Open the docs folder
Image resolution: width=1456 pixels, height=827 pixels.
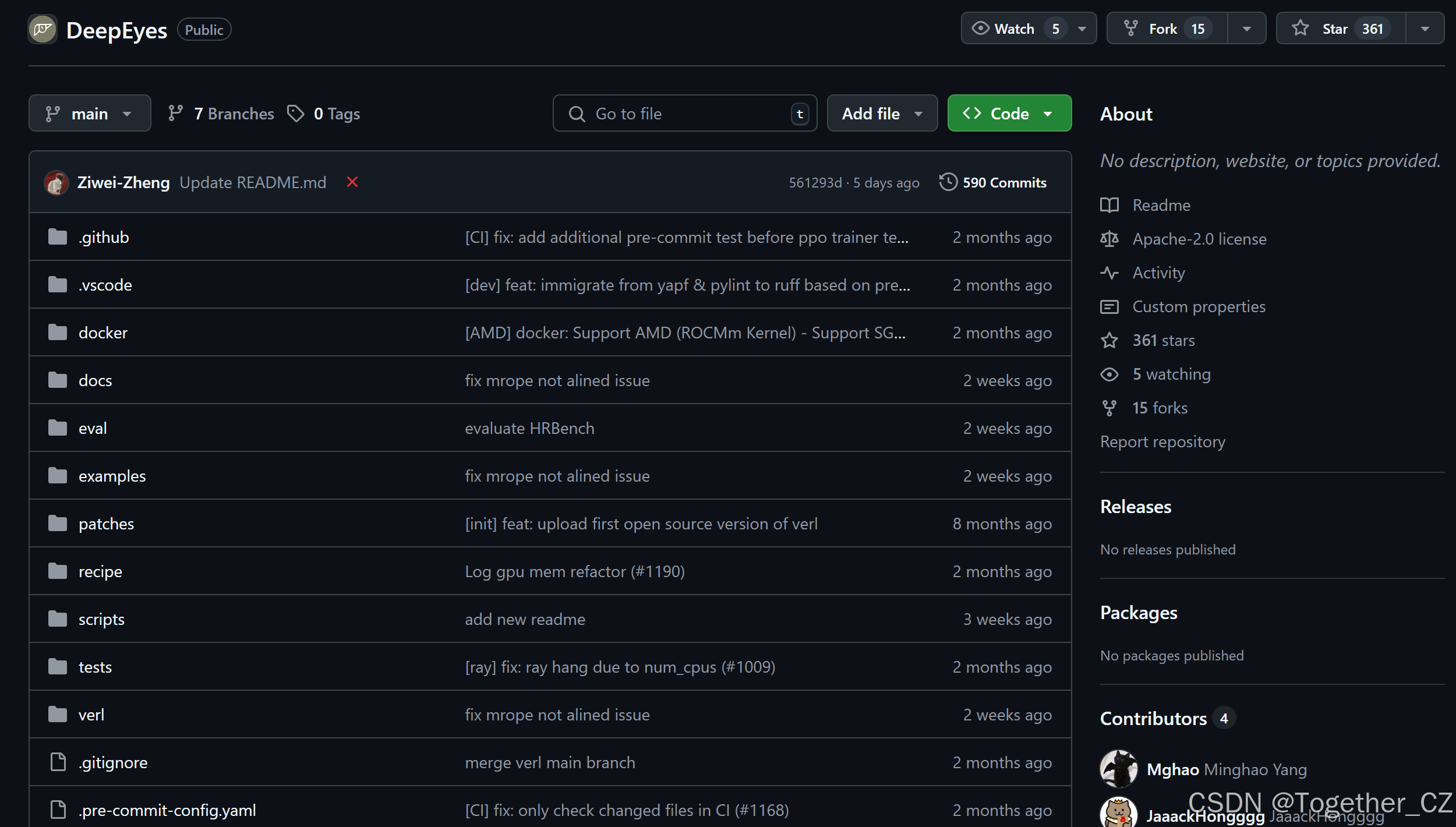(x=95, y=380)
